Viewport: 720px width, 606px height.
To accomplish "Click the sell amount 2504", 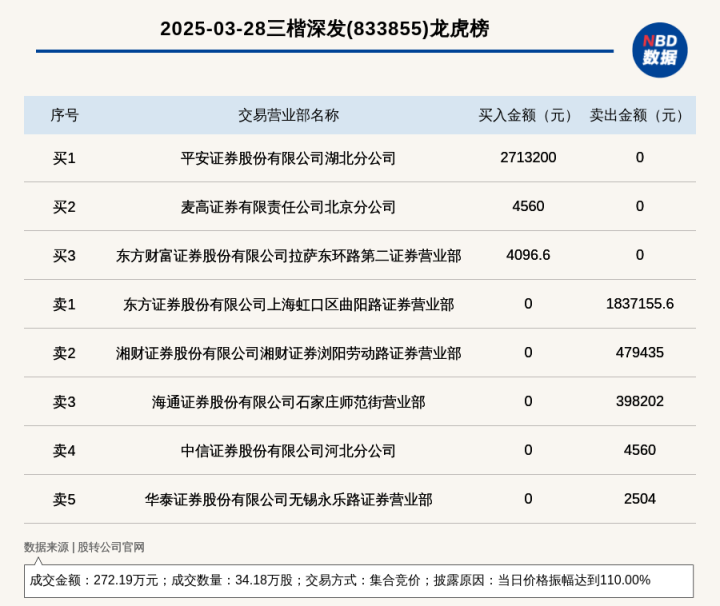I will point(640,499).
